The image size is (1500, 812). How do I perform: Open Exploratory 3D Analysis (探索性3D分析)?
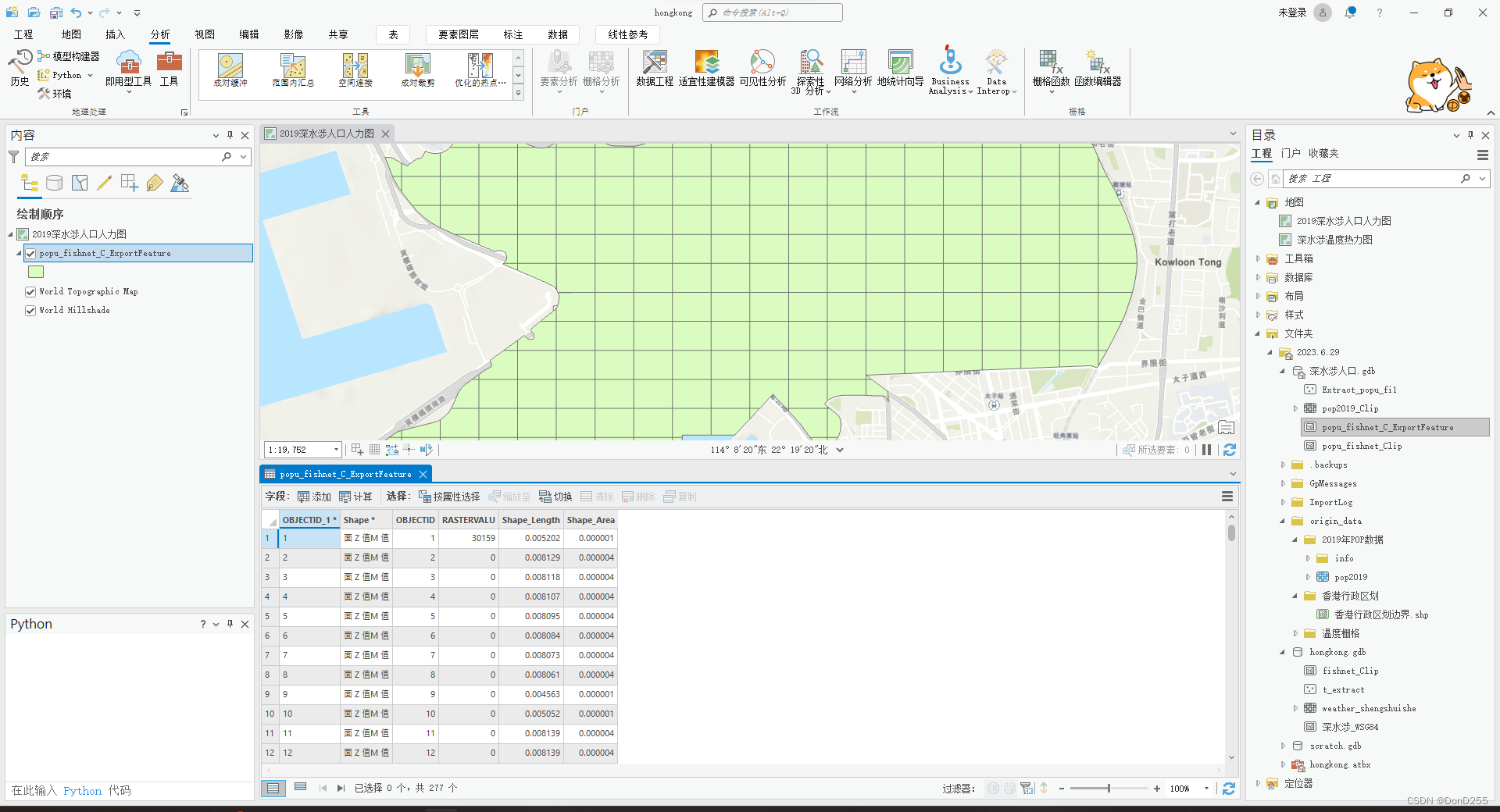coord(811,72)
